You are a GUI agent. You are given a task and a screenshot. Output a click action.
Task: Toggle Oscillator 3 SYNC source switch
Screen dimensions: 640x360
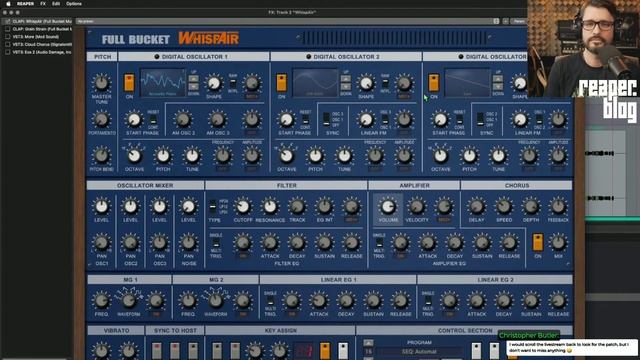pyautogui.click(x=480, y=119)
